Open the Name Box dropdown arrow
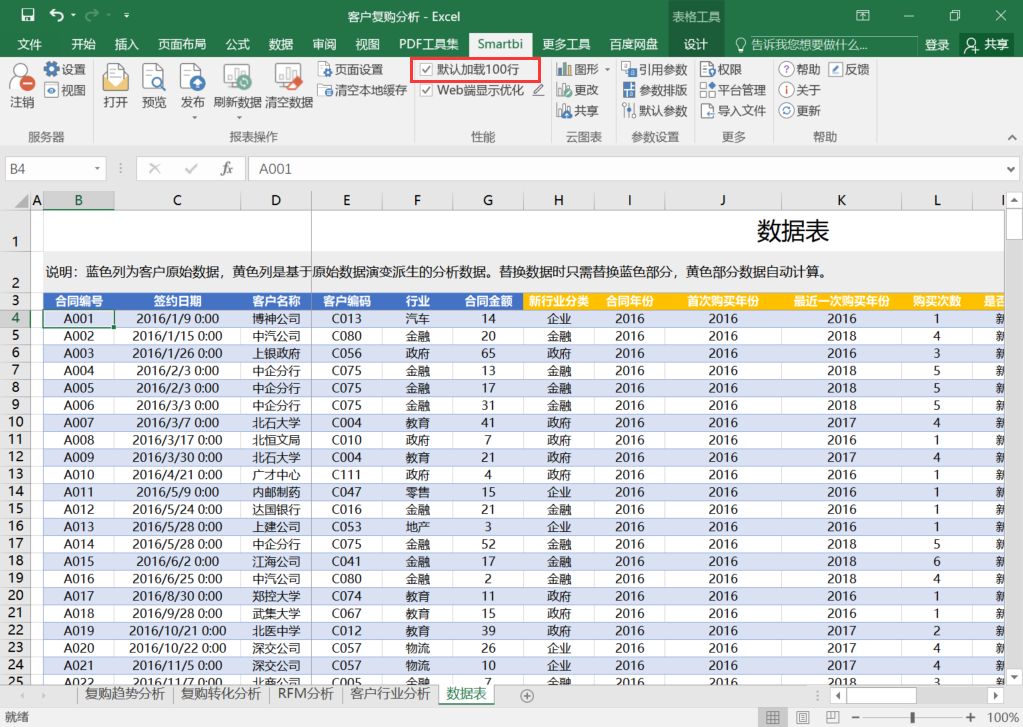This screenshot has width=1023, height=727. (x=97, y=169)
